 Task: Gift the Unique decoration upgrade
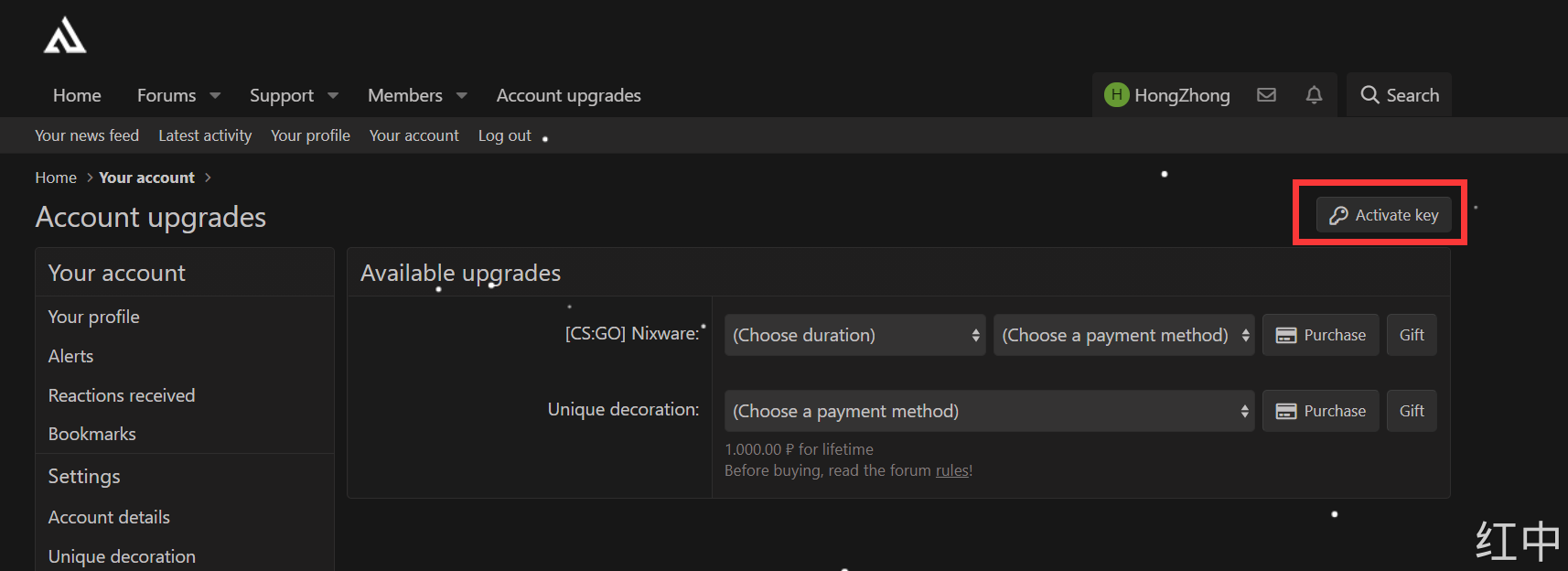pos(1411,411)
